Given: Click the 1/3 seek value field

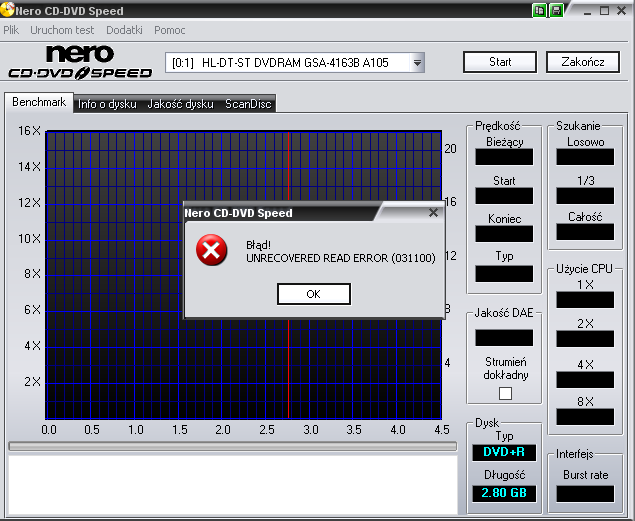Looking at the screenshot, I should [585, 196].
